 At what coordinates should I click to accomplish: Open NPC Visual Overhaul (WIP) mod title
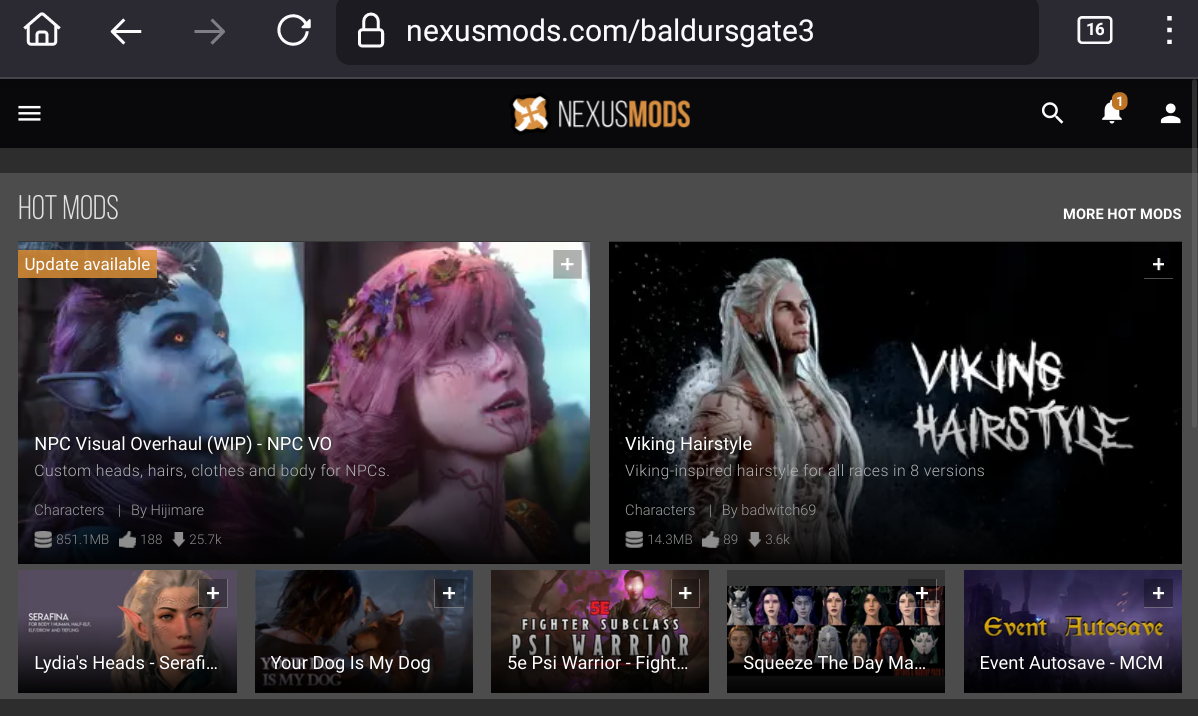click(183, 444)
